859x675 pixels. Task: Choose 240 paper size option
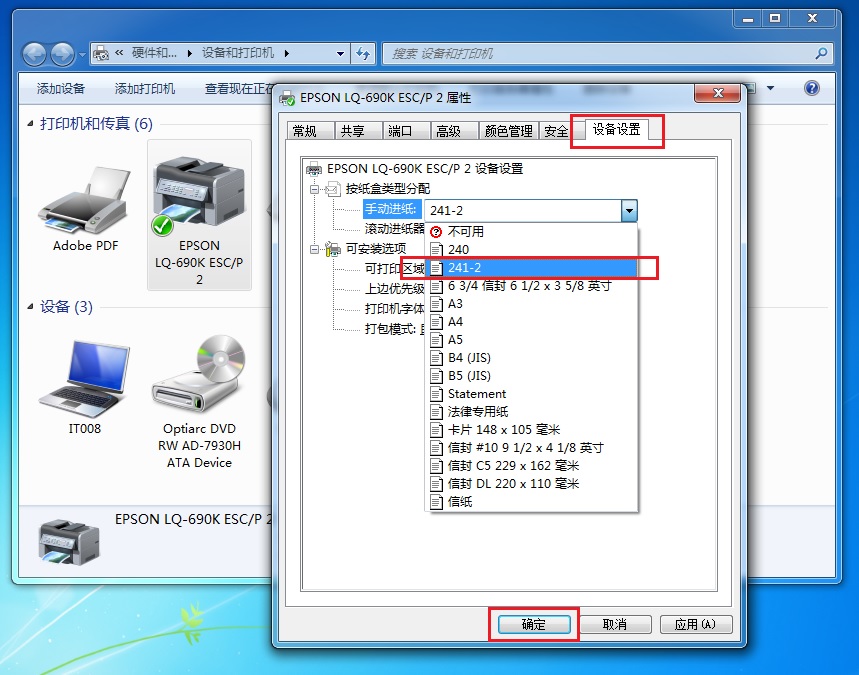point(531,250)
